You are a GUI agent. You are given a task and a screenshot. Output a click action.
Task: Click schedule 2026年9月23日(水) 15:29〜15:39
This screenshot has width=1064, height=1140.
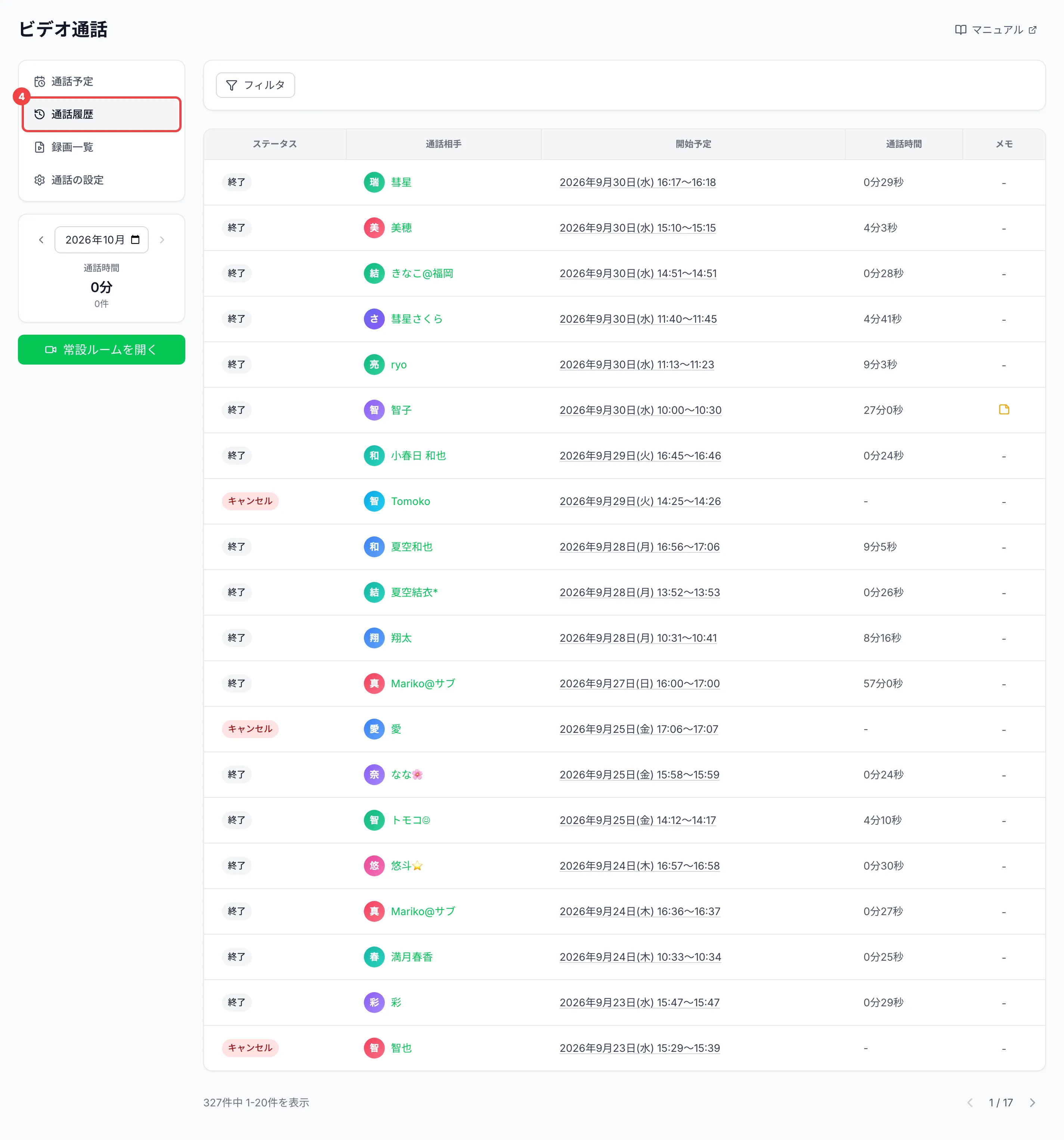click(x=640, y=1048)
